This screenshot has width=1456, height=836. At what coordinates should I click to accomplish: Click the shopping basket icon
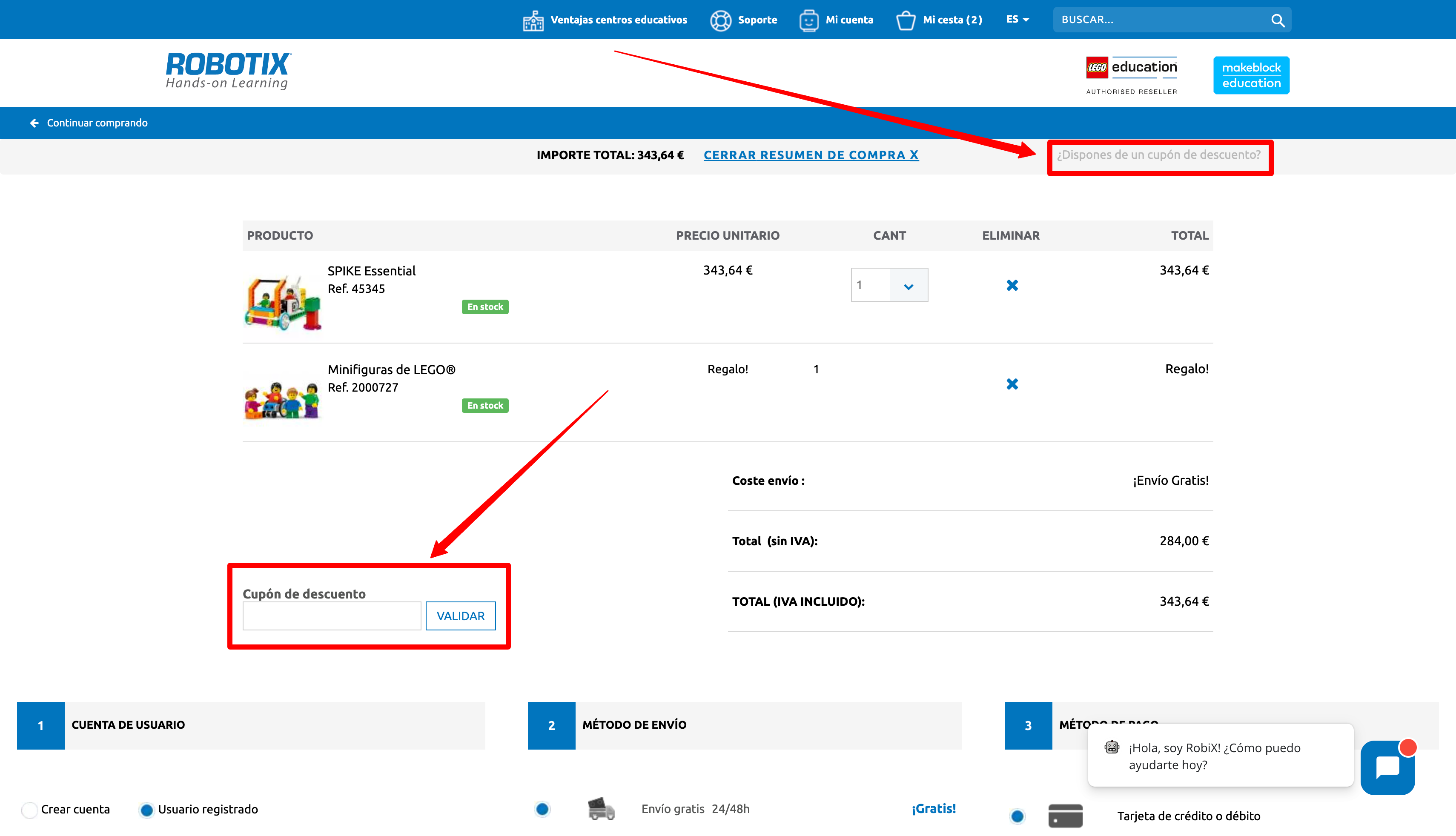click(x=906, y=21)
